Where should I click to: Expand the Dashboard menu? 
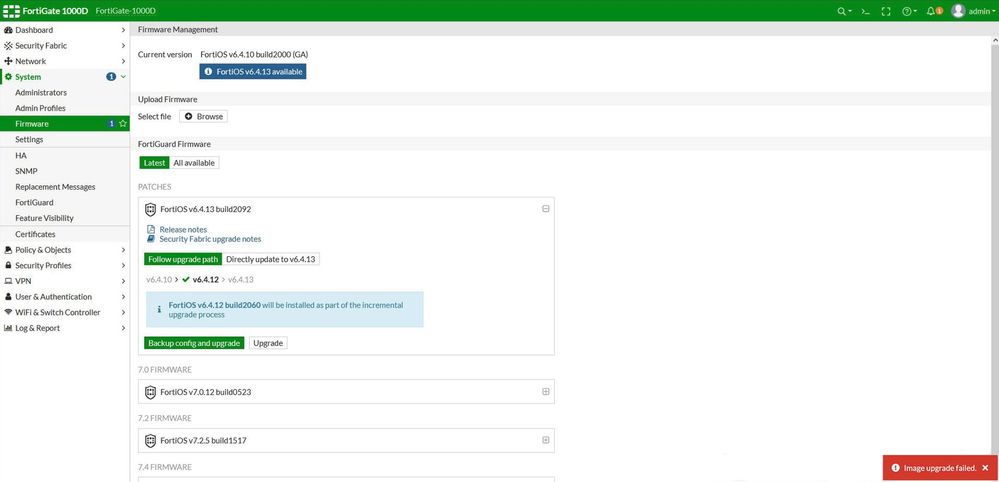(123, 30)
